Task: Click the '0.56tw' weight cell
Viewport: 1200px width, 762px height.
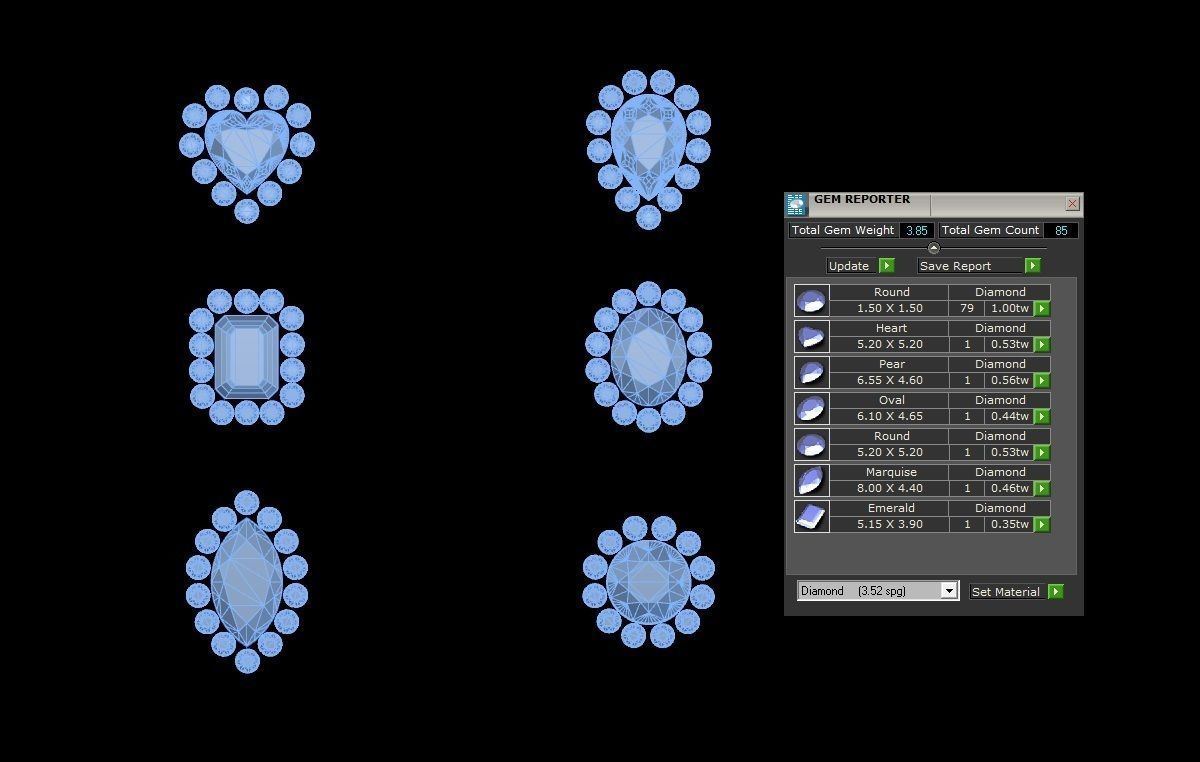Action: (1009, 381)
